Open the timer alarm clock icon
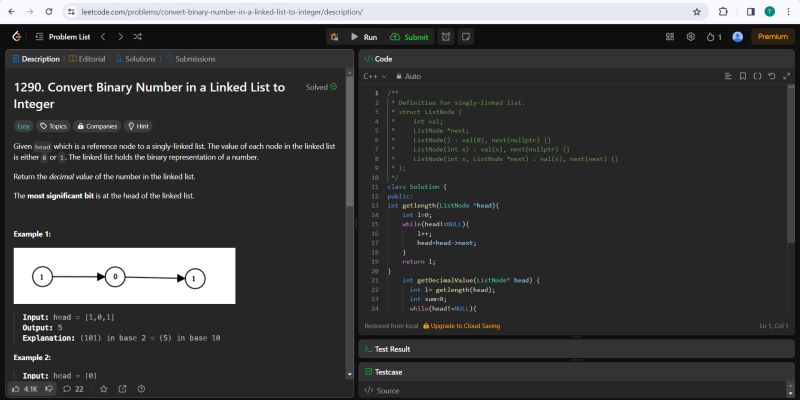This screenshot has width=800, height=400. coord(446,37)
